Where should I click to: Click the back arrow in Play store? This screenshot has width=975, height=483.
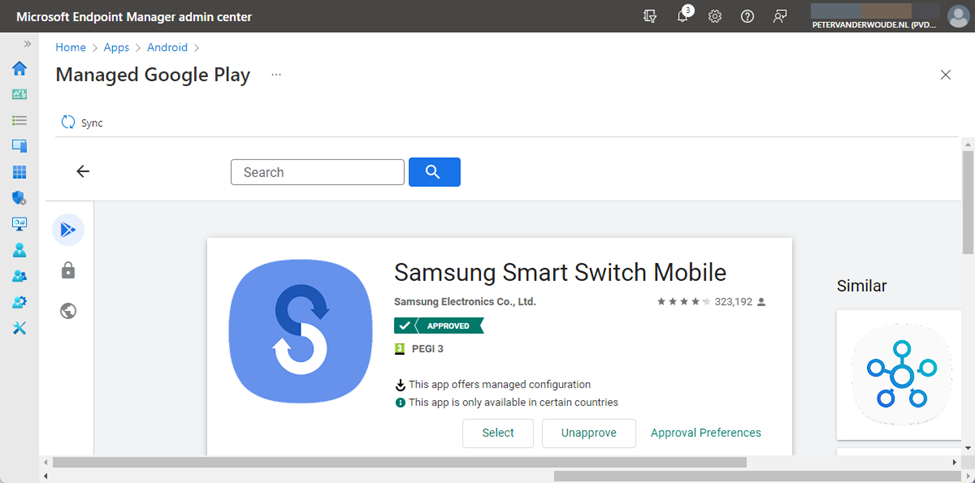[x=83, y=172]
